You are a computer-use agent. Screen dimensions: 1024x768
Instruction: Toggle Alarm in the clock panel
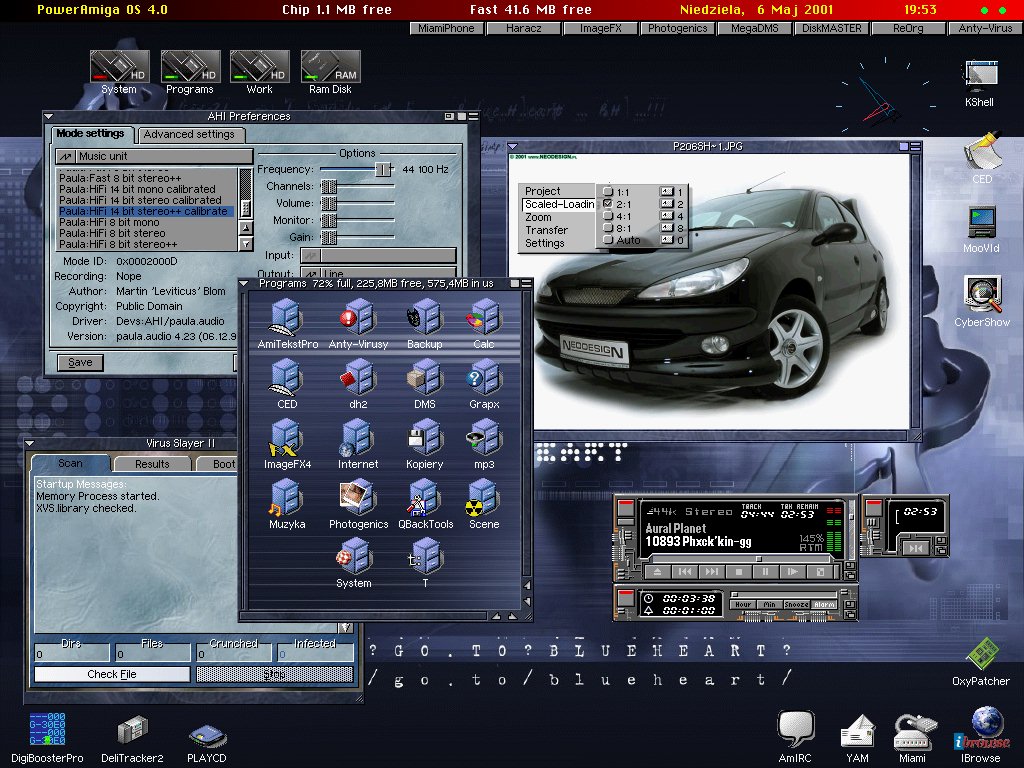pyautogui.click(x=824, y=605)
